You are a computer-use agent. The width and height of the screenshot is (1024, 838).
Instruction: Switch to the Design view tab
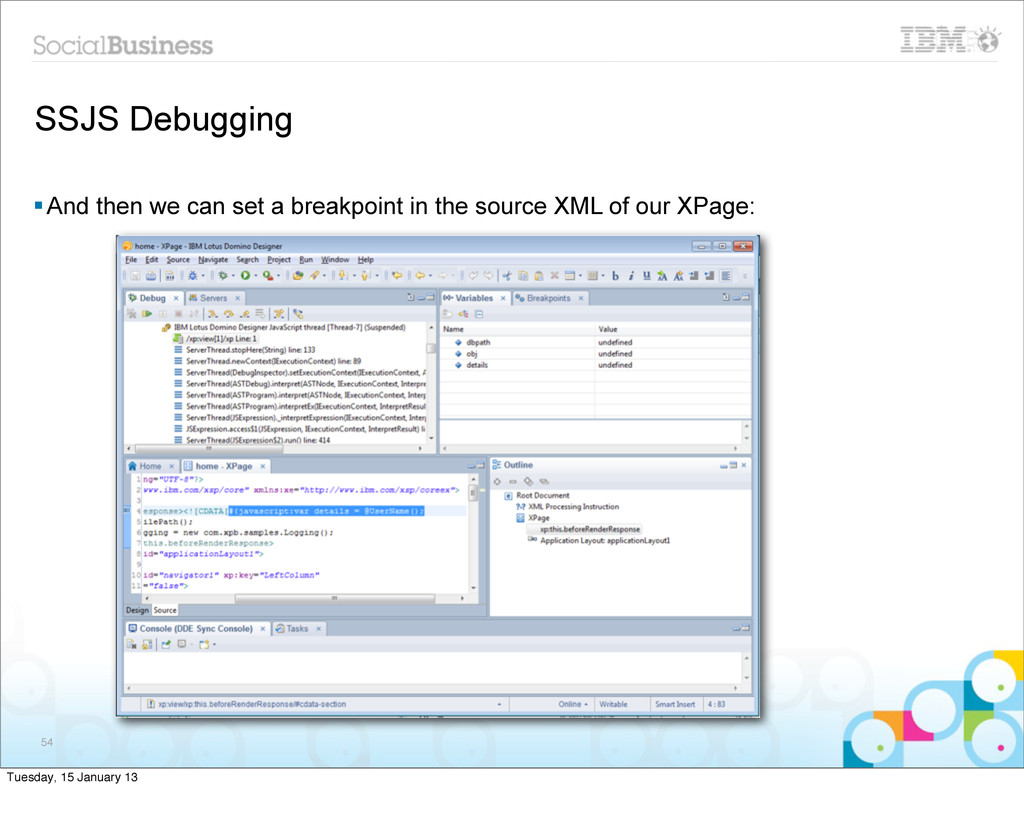pyautogui.click(x=137, y=610)
